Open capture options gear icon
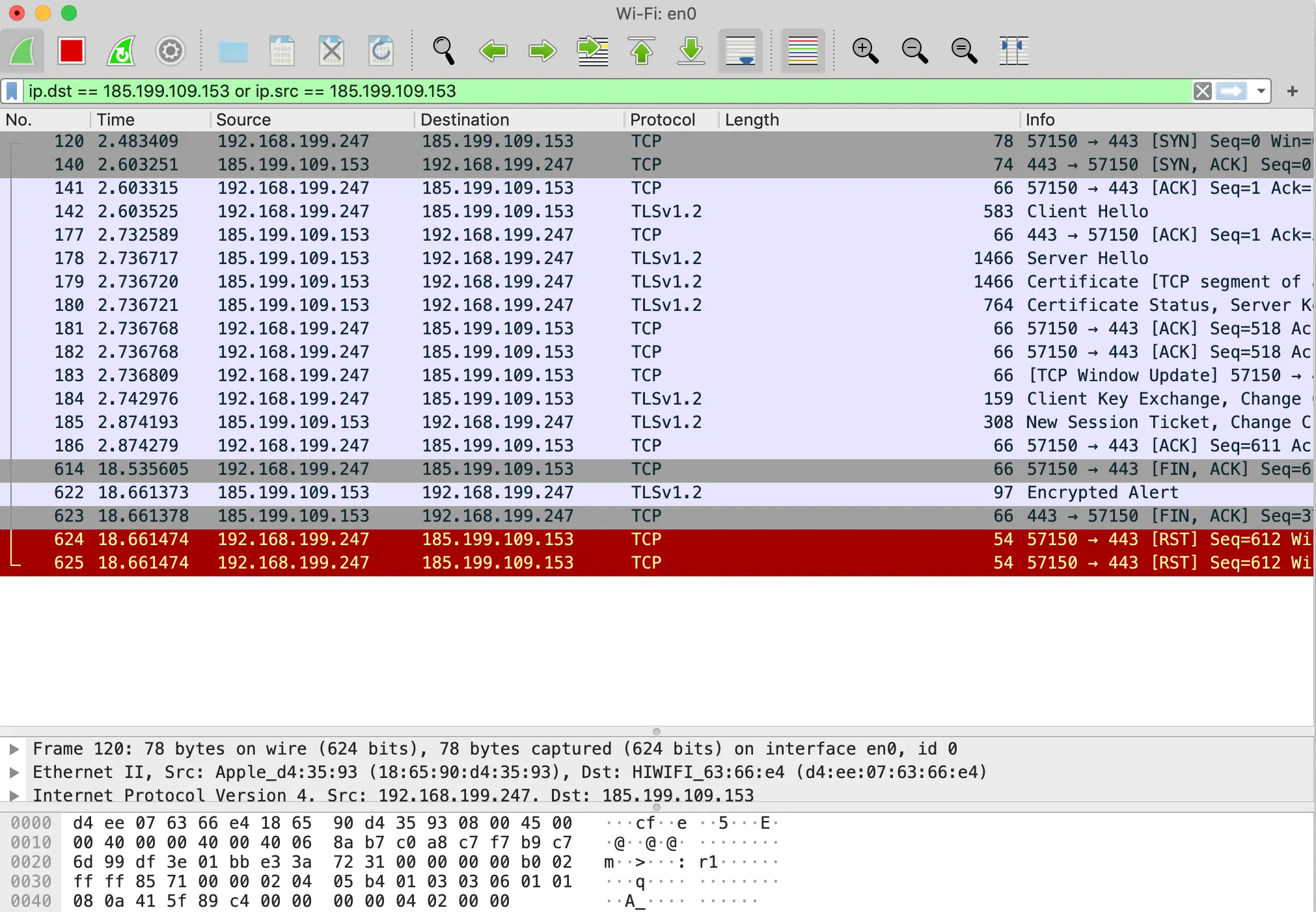 pyautogui.click(x=170, y=51)
